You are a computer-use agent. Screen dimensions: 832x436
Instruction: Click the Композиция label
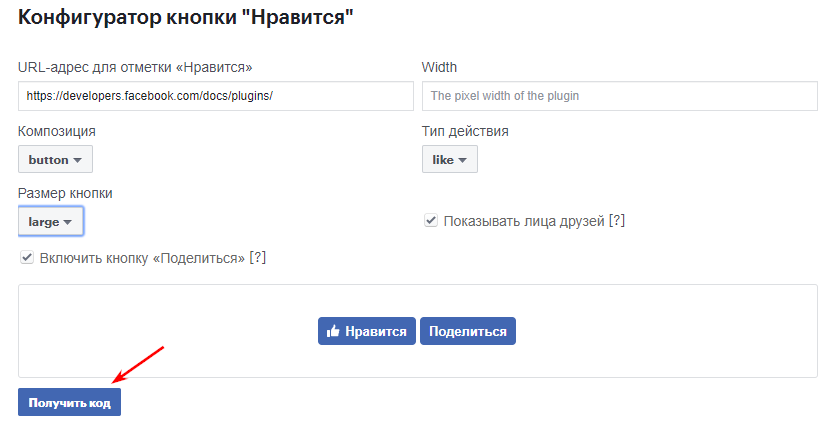coord(57,131)
